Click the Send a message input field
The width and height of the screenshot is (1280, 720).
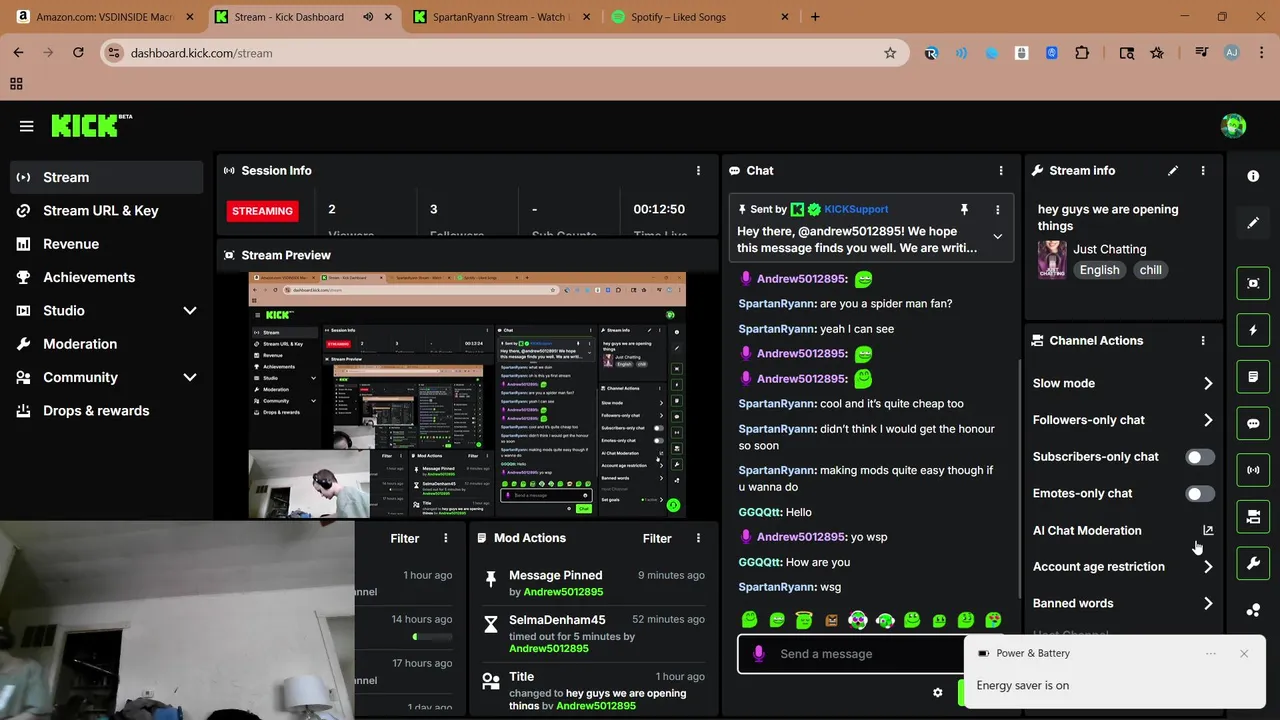(850, 654)
